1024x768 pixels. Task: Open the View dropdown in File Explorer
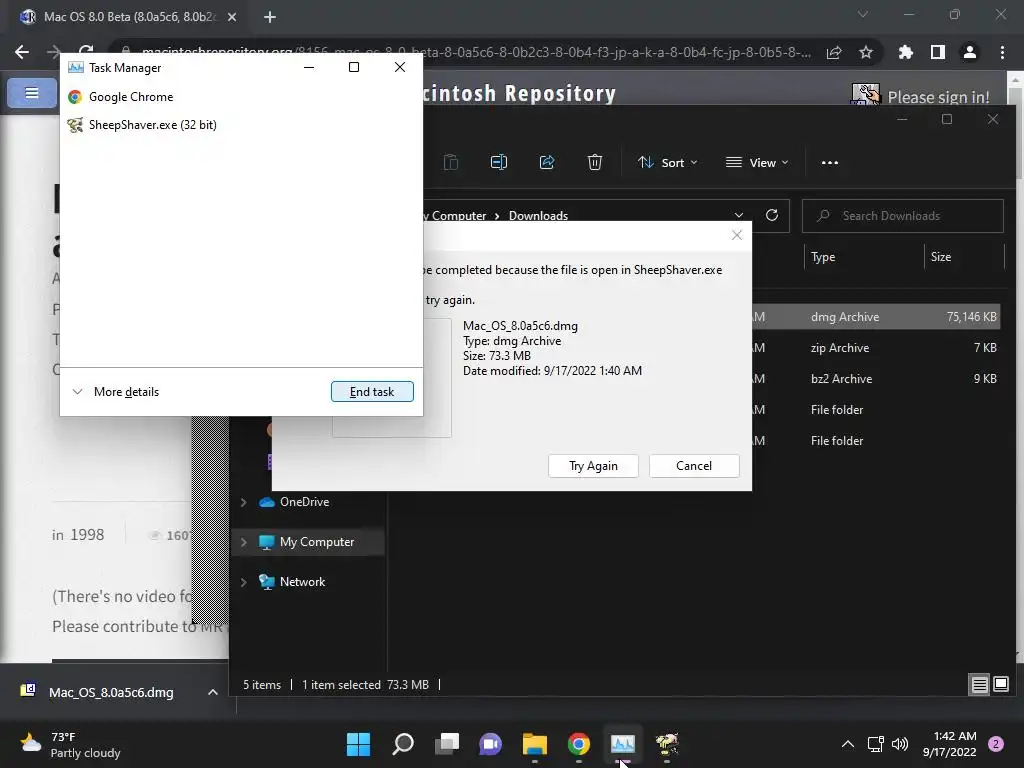click(757, 163)
